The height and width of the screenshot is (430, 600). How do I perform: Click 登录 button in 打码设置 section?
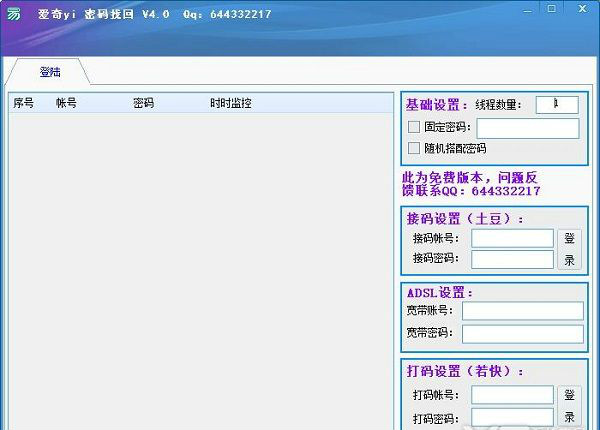[569, 406]
